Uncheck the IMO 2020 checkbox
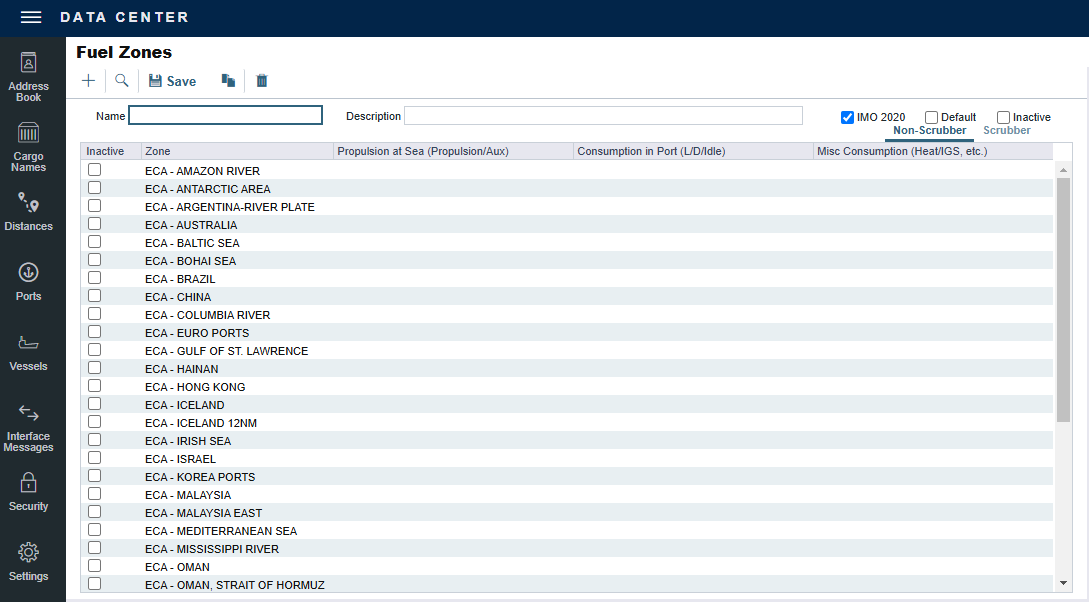 (x=848, y=117)
